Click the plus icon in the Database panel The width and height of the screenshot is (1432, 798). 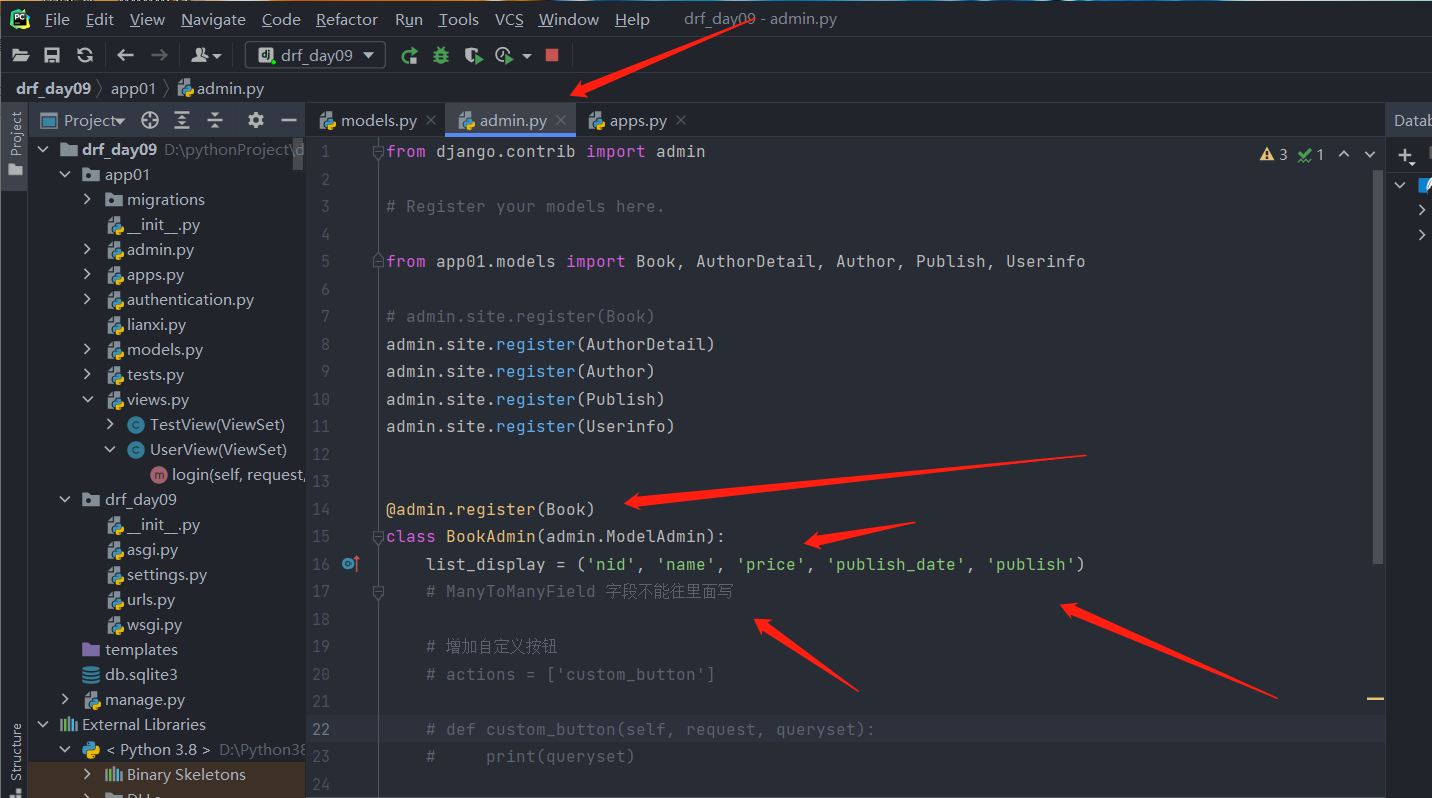(1406, 155)
